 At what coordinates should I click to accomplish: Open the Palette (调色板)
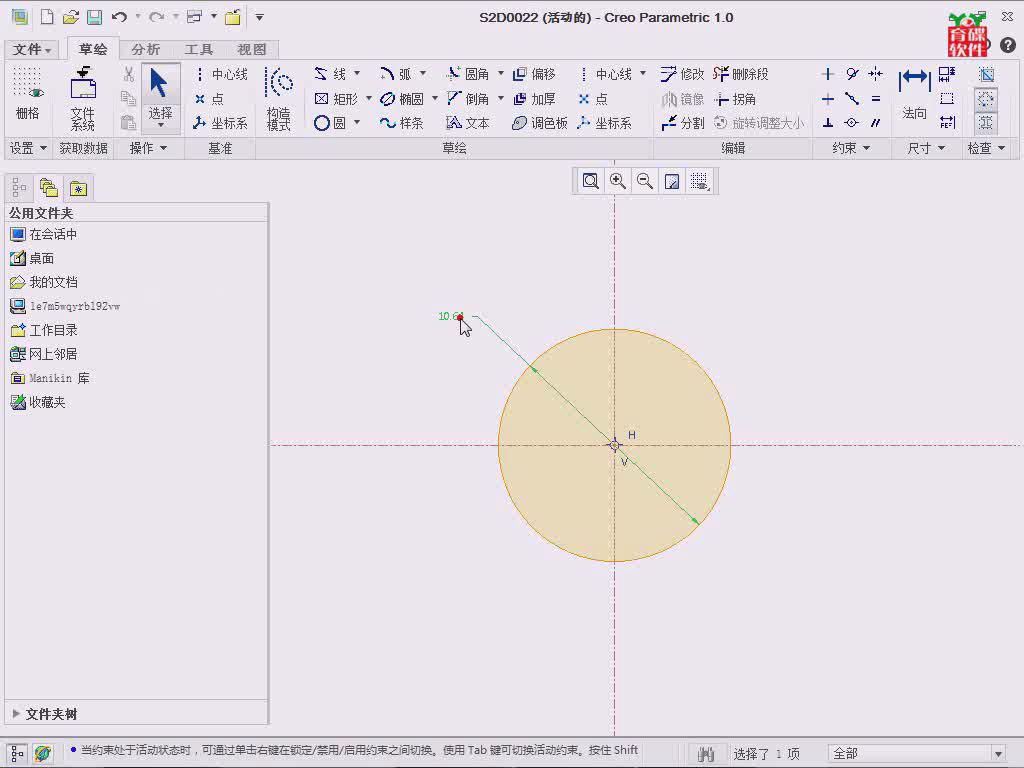click(x=540, y=123)
